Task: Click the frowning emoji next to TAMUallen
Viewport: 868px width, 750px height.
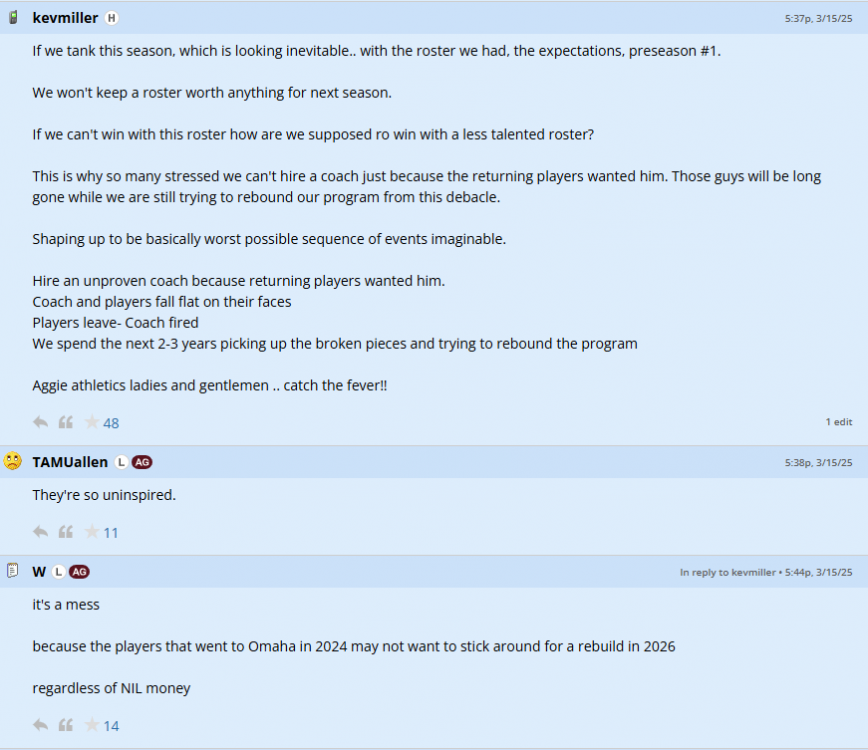Action: (x=13, y=462)
